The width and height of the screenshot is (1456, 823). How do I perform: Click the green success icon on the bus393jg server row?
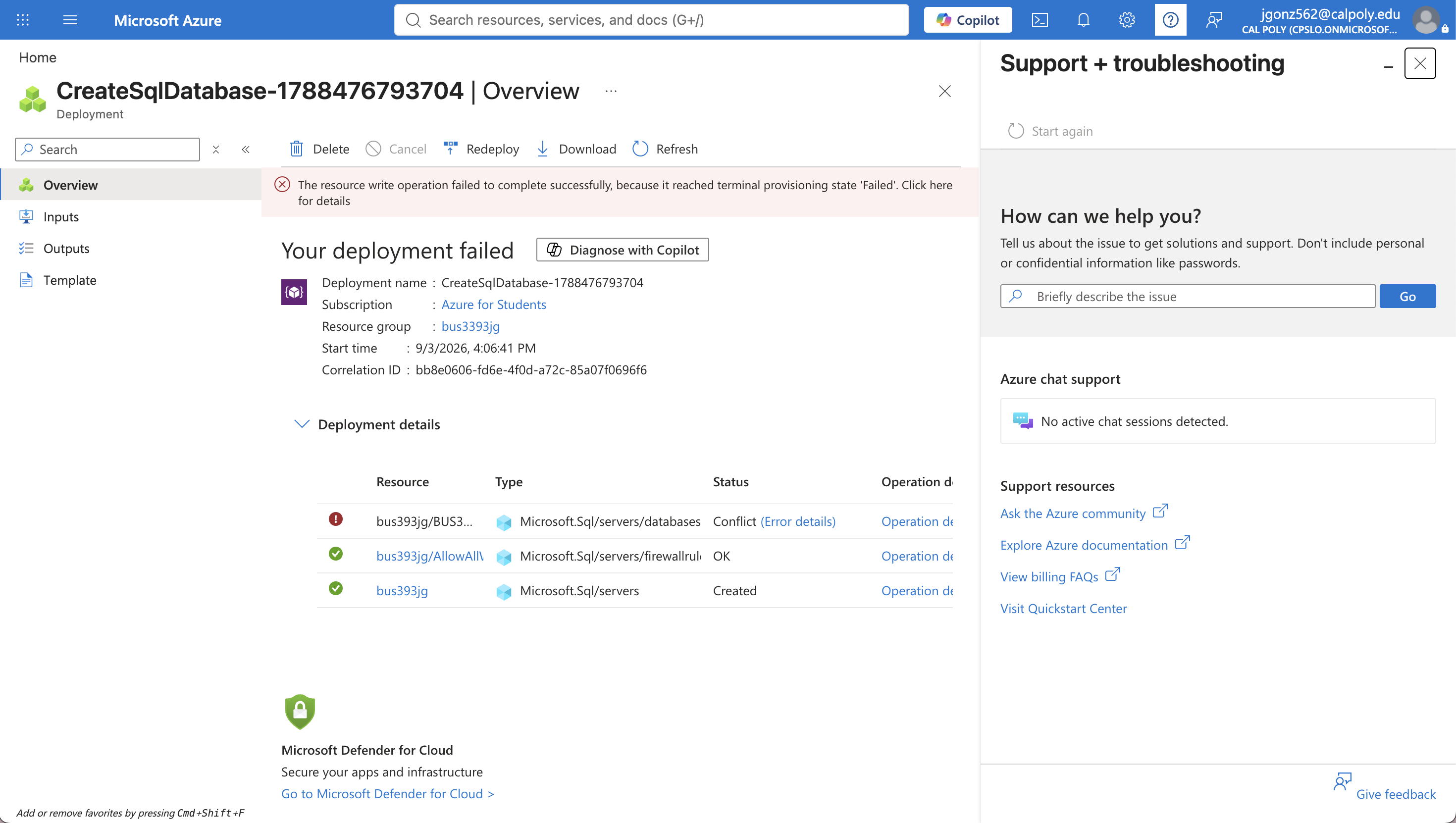[x=336, y=588]
